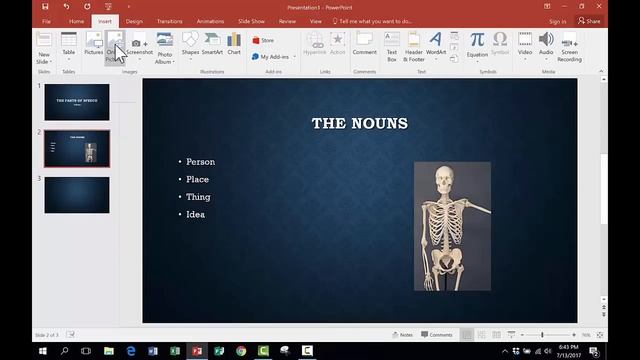Screen dimensions: 640x360
Task: Open Google Chrome from taskbar
Action: [241, 351]
